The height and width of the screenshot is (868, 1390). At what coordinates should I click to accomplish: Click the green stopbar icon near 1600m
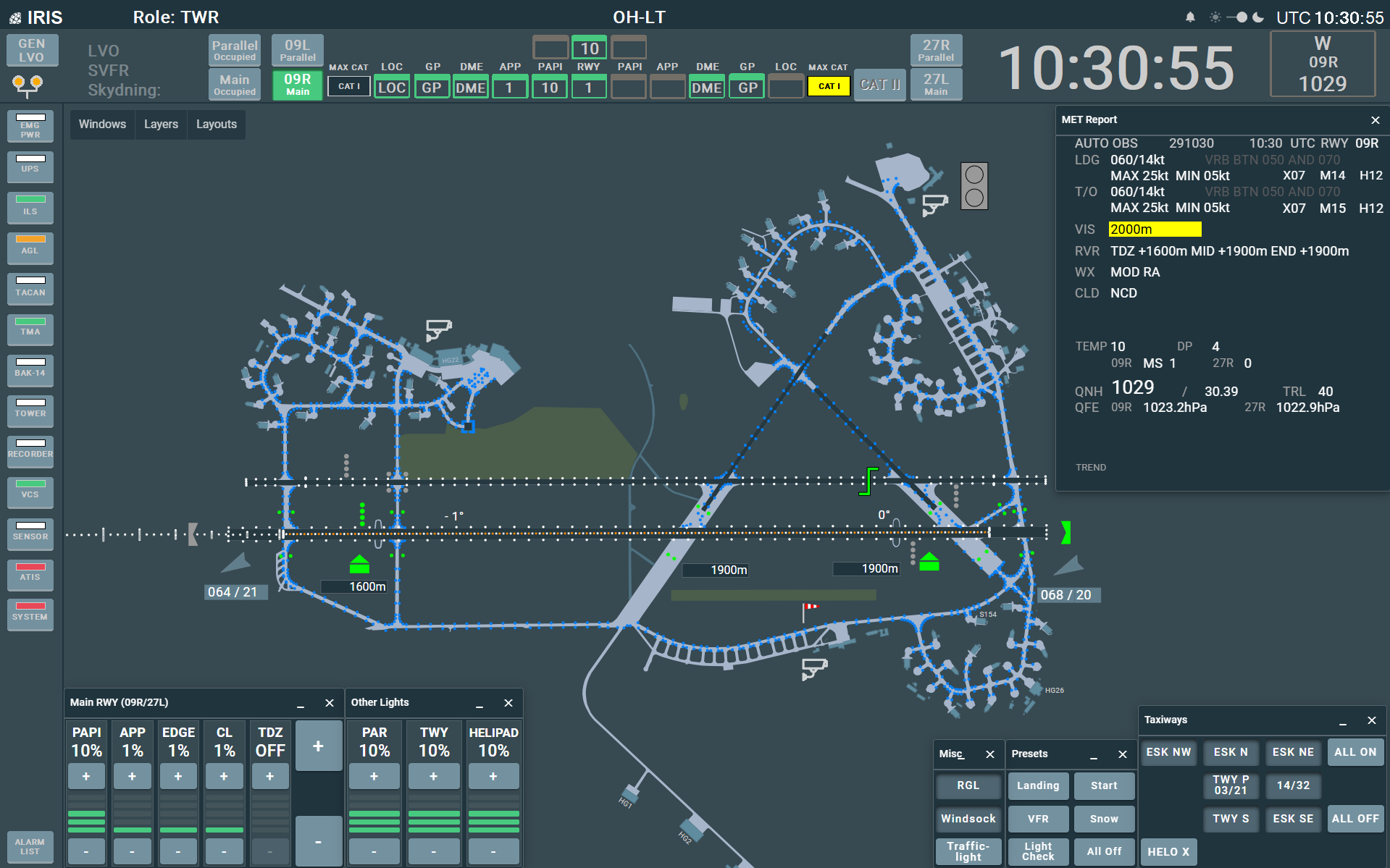359,564
